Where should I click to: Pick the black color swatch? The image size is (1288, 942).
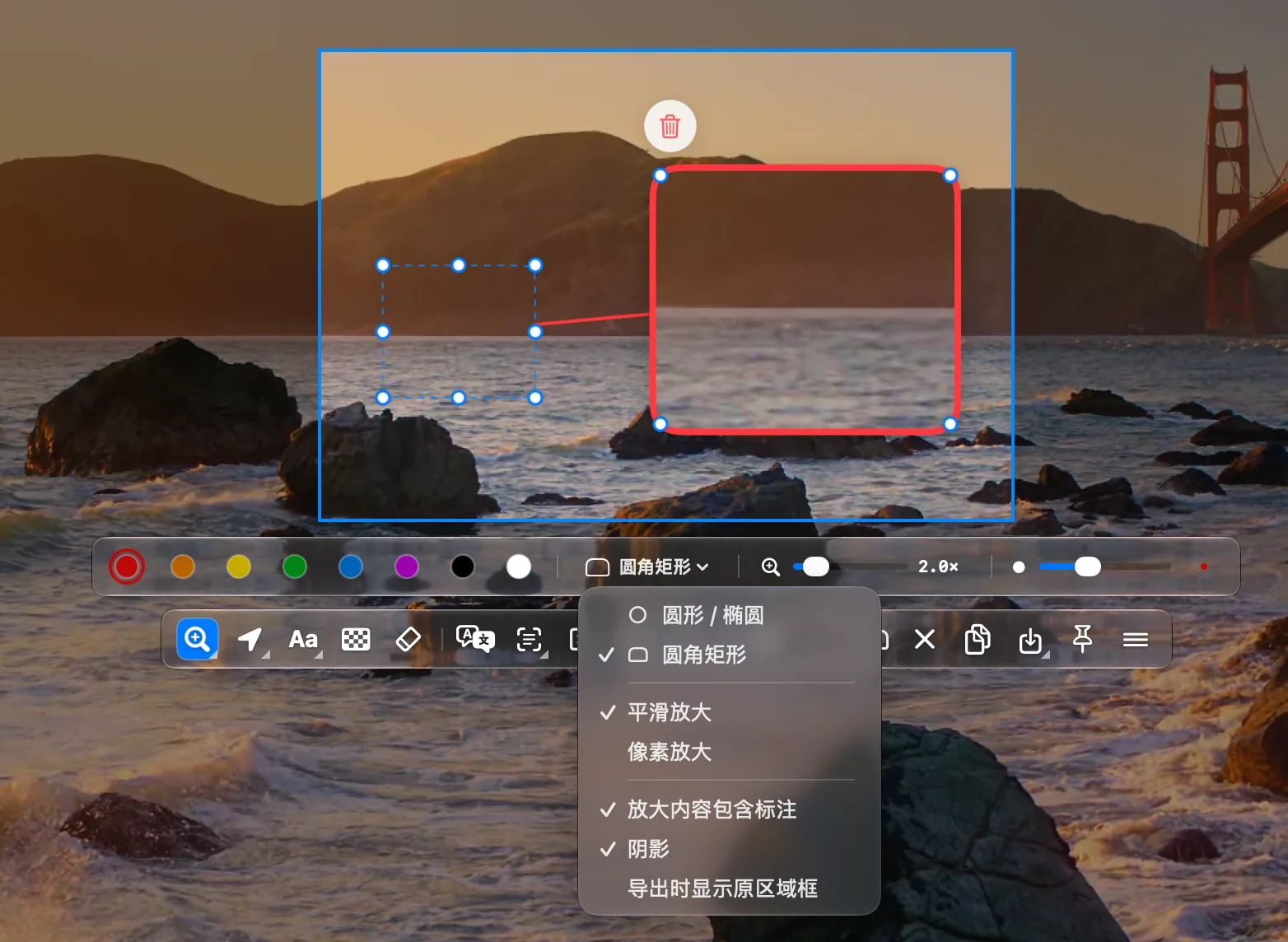463,567
